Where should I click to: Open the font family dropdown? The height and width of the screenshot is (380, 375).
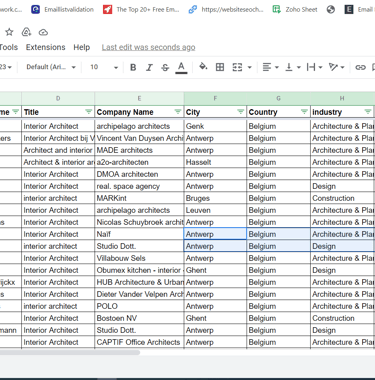click(51, 67)
